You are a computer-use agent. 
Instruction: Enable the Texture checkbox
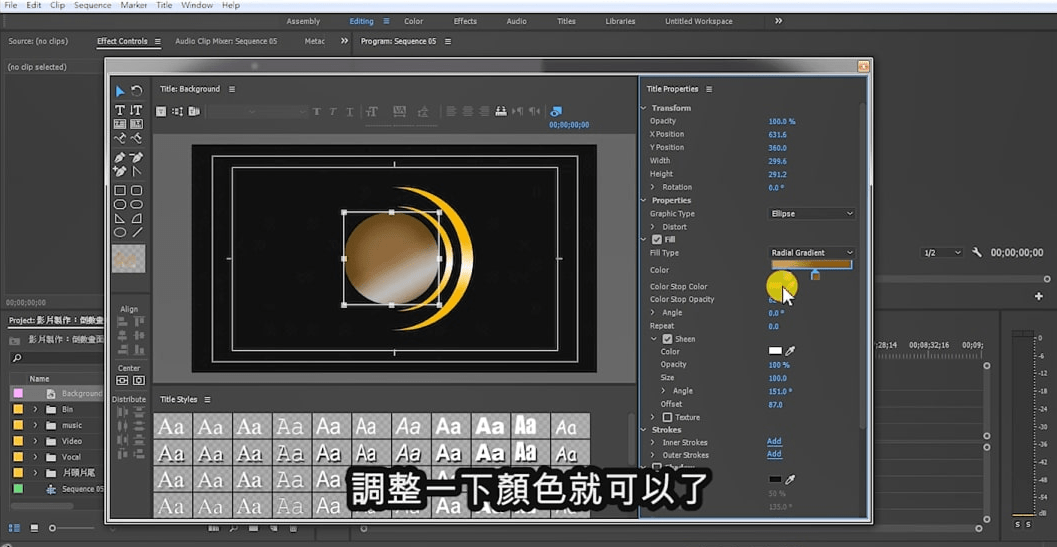point(667,418)
